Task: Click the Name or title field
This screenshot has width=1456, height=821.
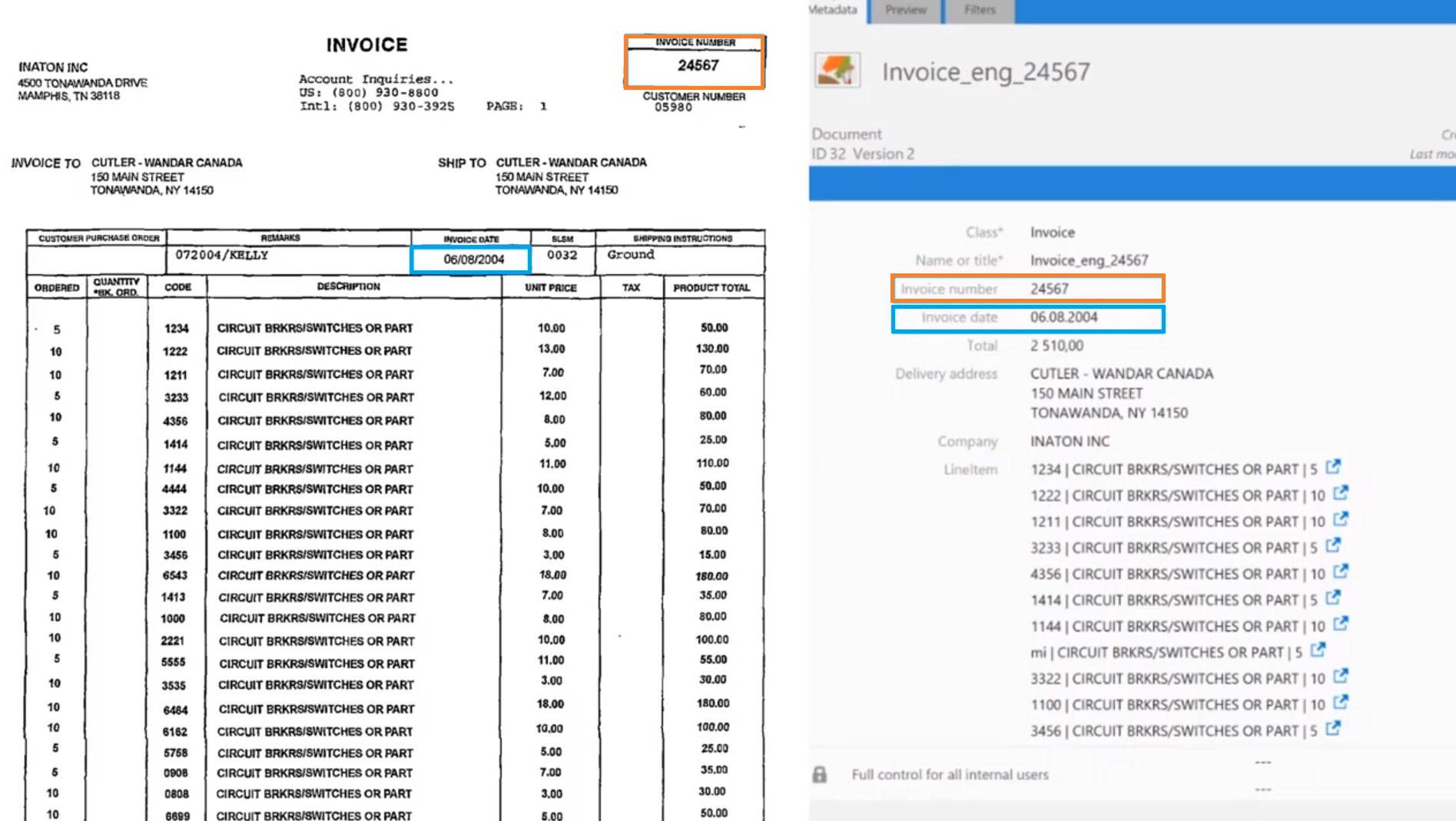Action: tap(1089, 260)
